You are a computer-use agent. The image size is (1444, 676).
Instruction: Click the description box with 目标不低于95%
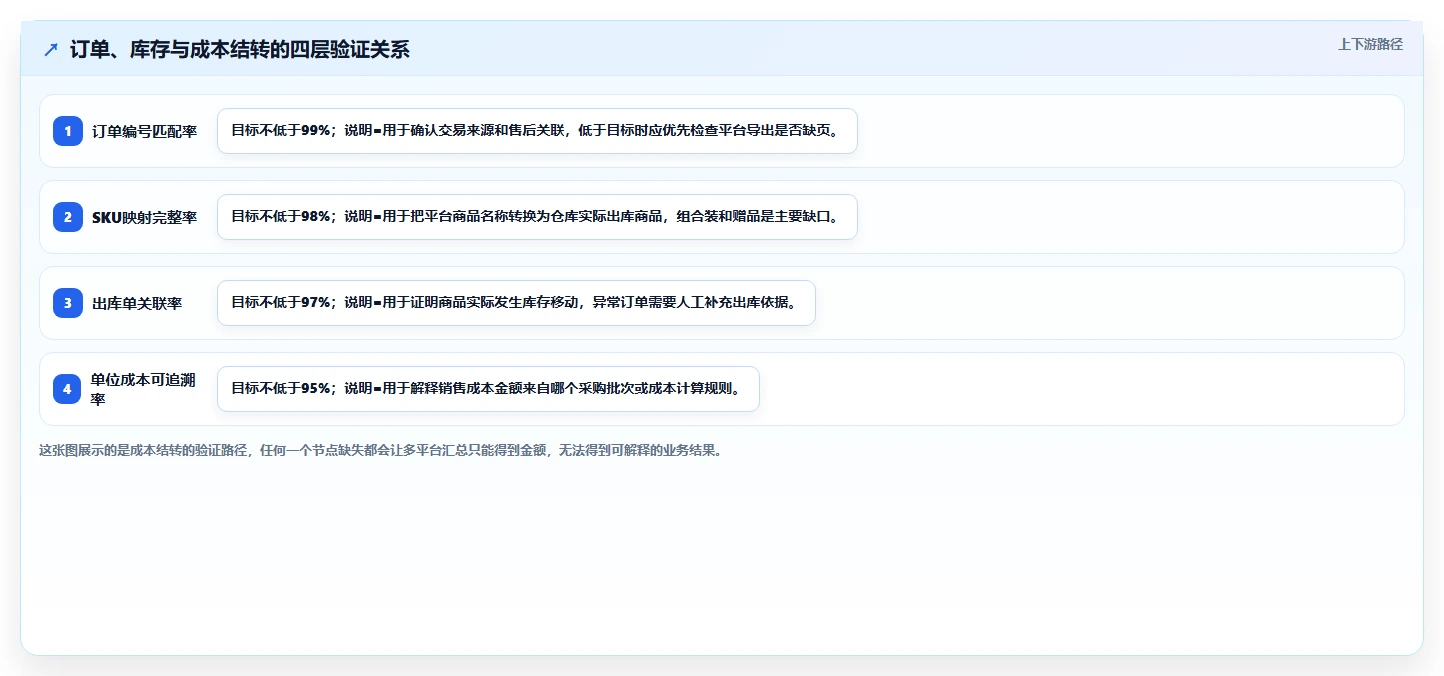point(488,389)
